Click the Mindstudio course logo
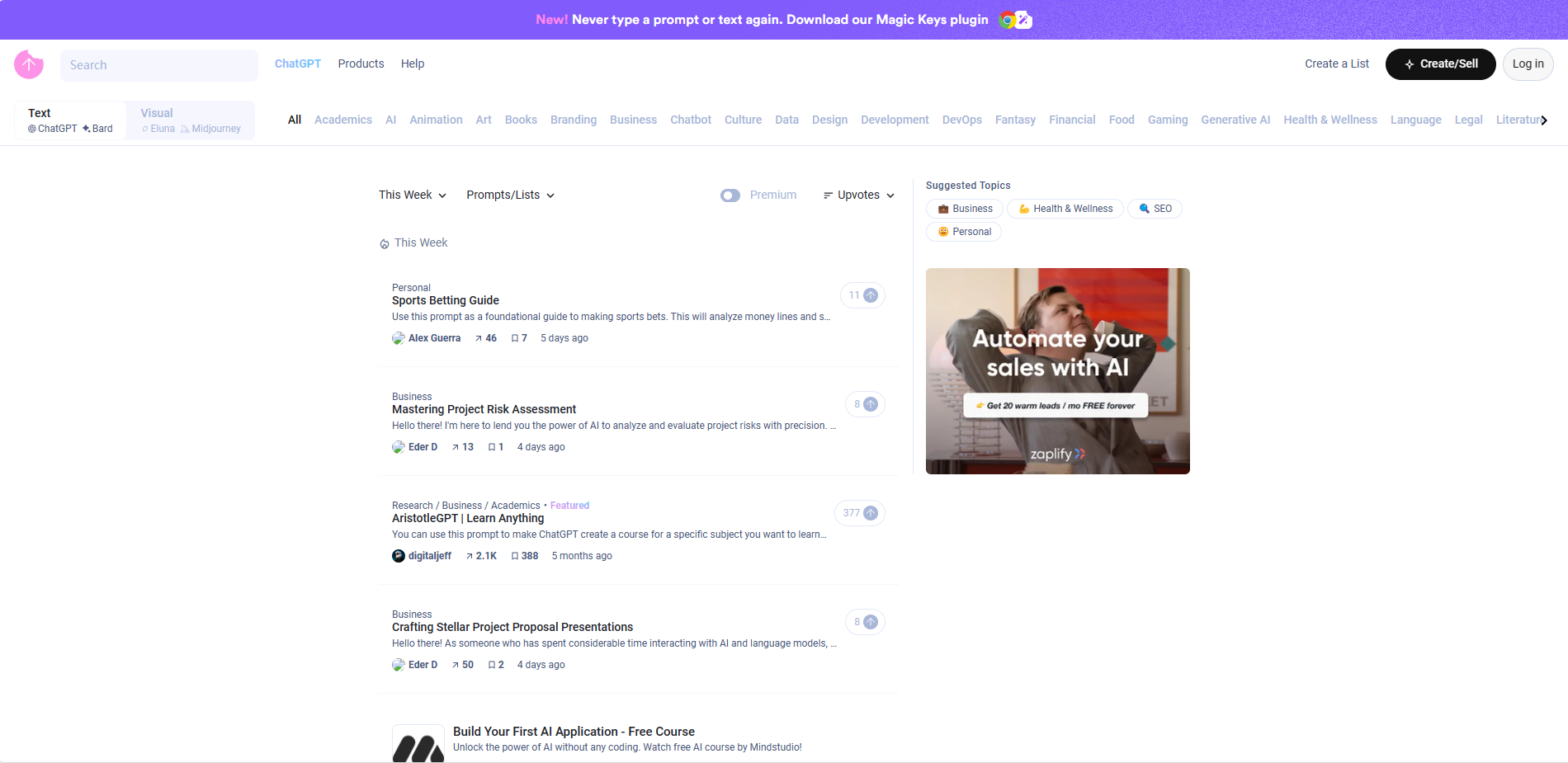 pyautogui.click(x=418, y=744)
